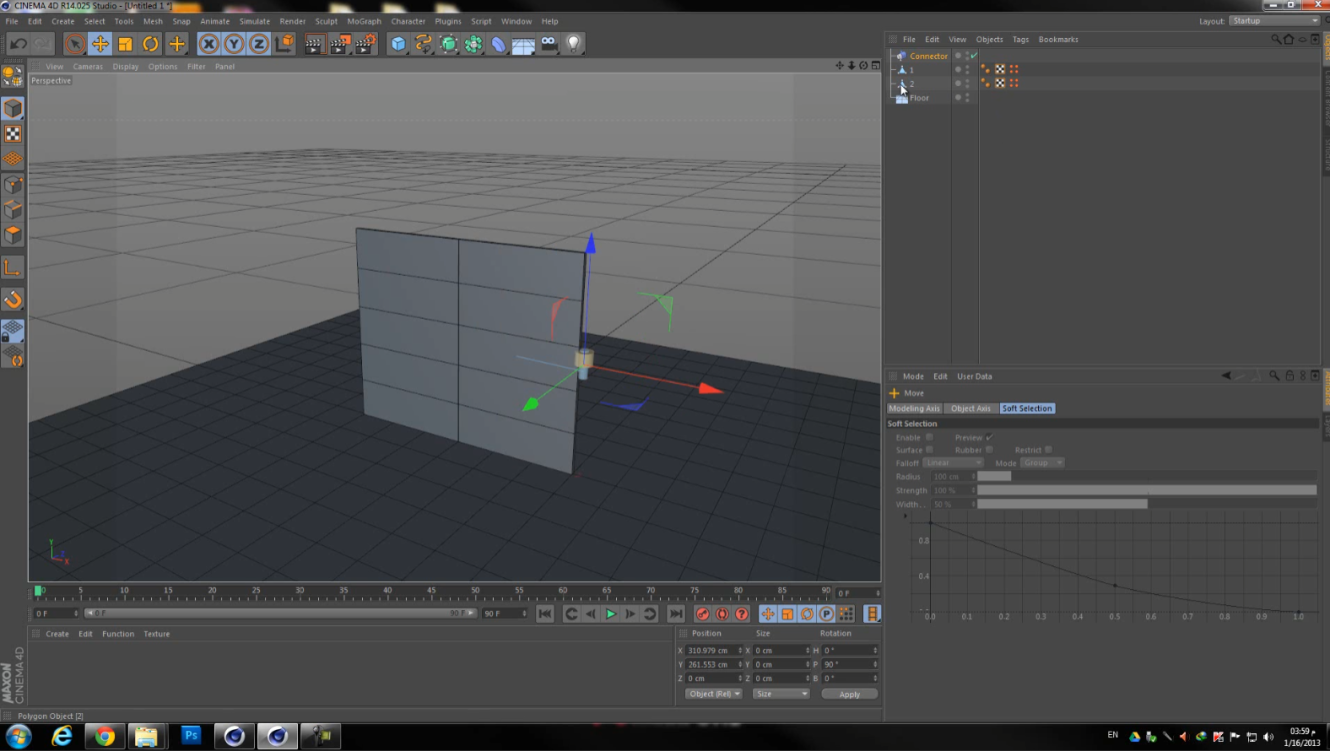This screenshot has height=751, width=1330.
Task: Select the Live Selection arrow tool
Action: pyautogui.click(x=74, y=44)
